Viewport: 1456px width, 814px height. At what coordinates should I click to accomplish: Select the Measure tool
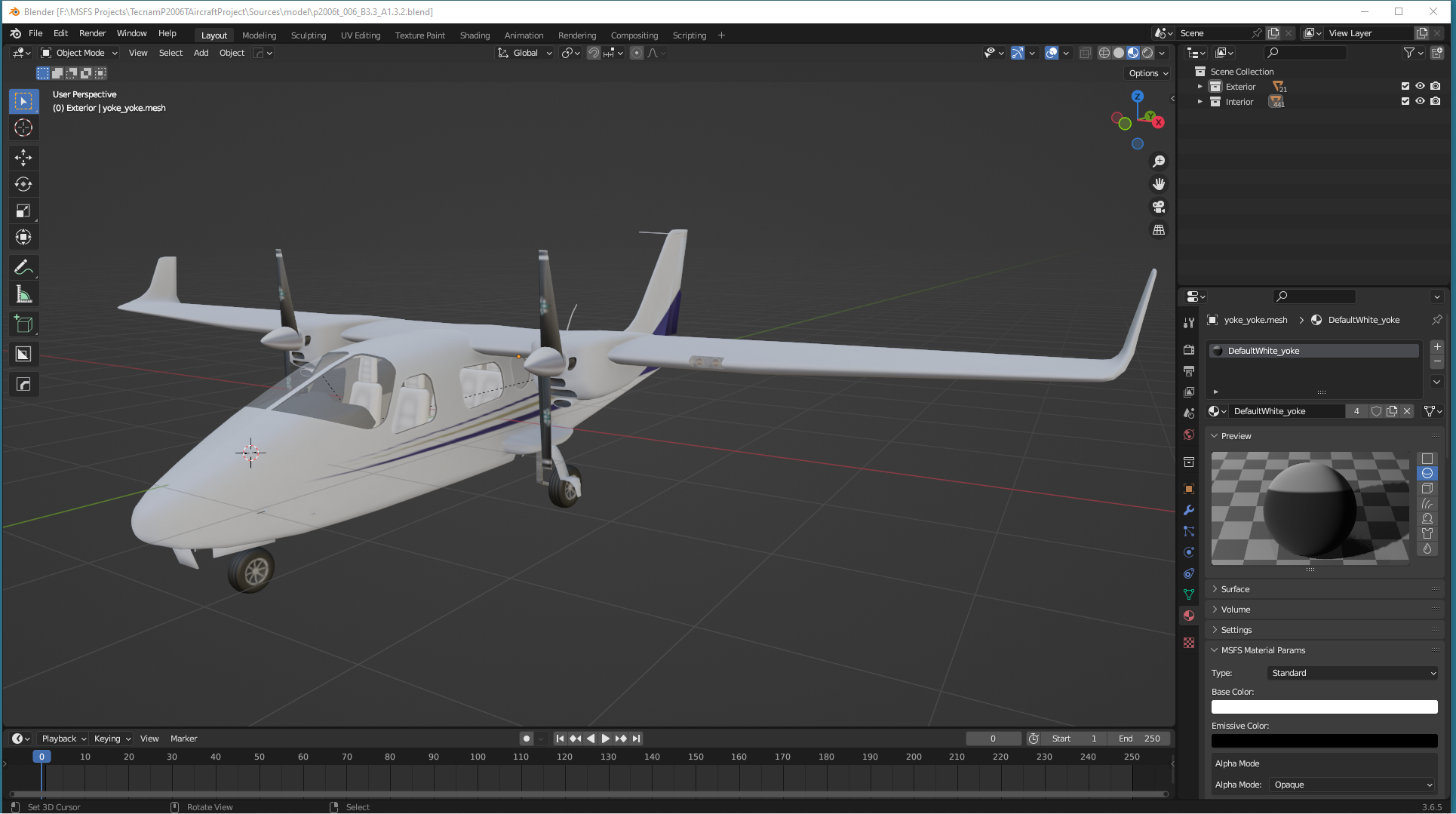[23, 295]
